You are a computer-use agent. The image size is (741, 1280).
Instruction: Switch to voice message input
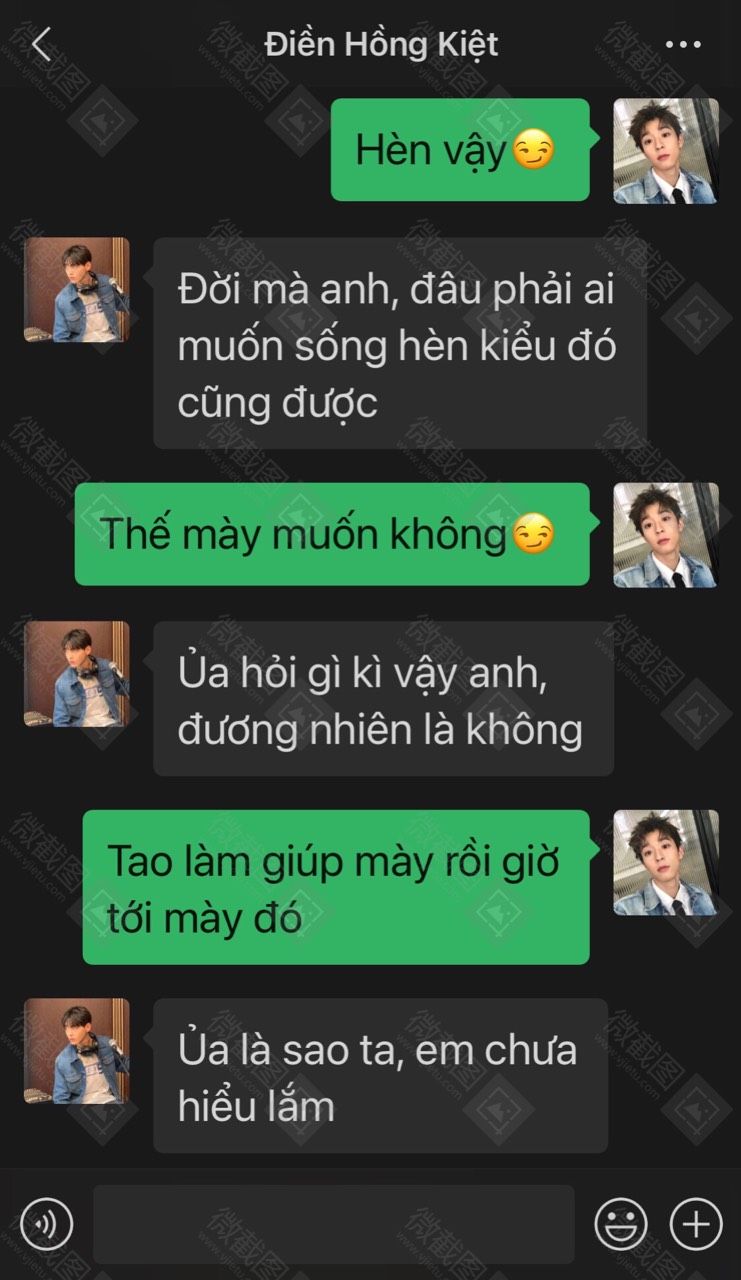[x=47, y=1223]
